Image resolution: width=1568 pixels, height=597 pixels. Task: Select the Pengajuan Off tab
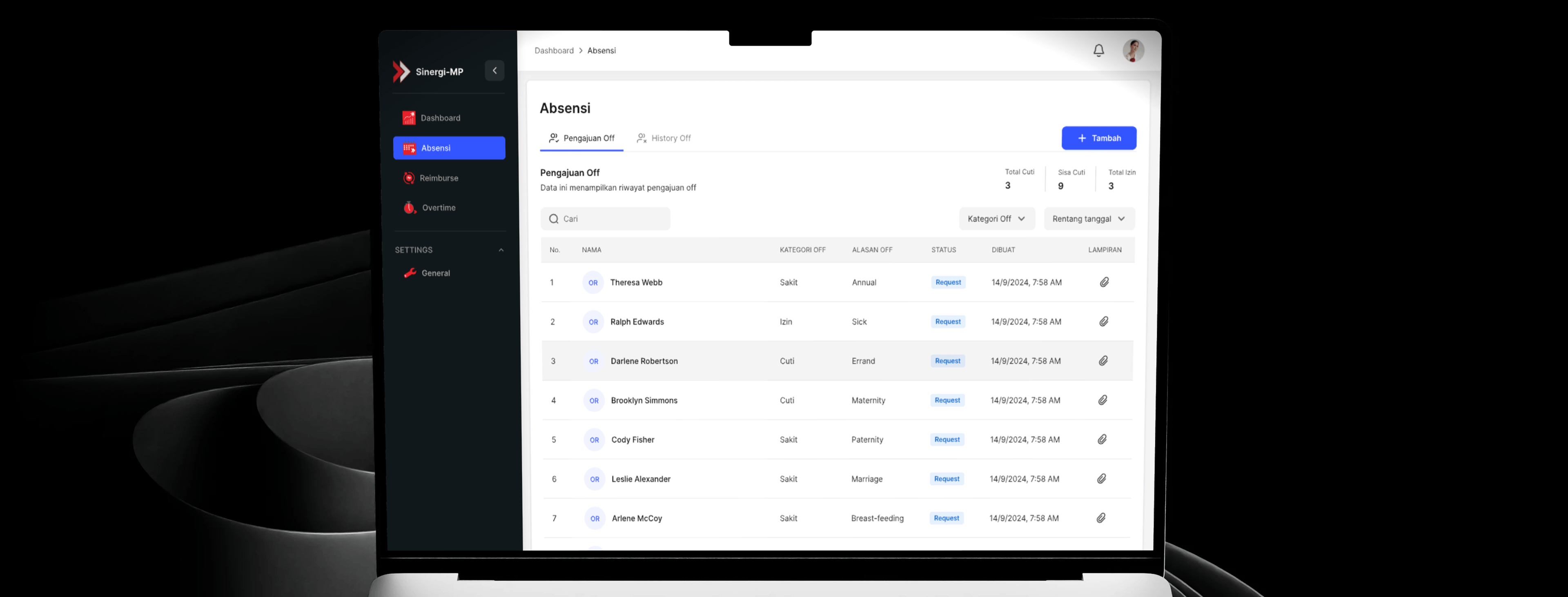581,138
